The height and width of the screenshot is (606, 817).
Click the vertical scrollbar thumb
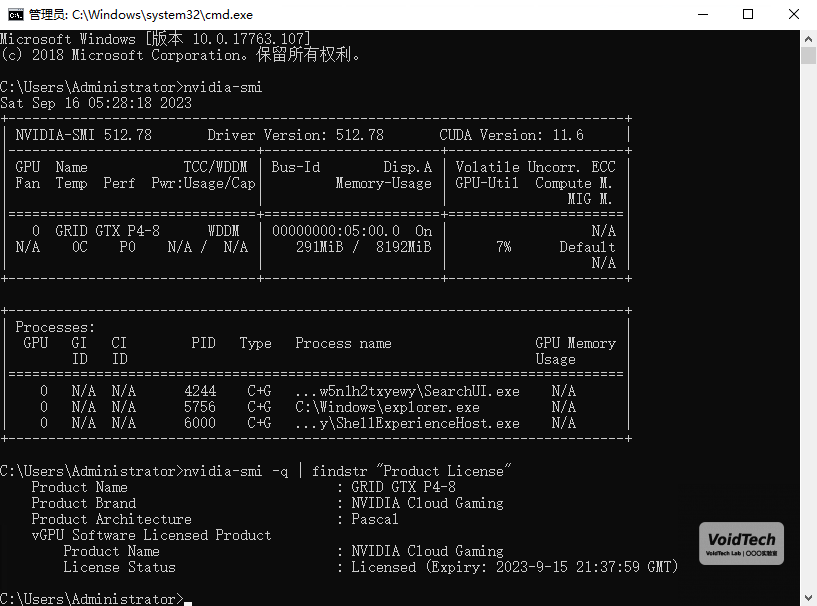tap(808, 55)
